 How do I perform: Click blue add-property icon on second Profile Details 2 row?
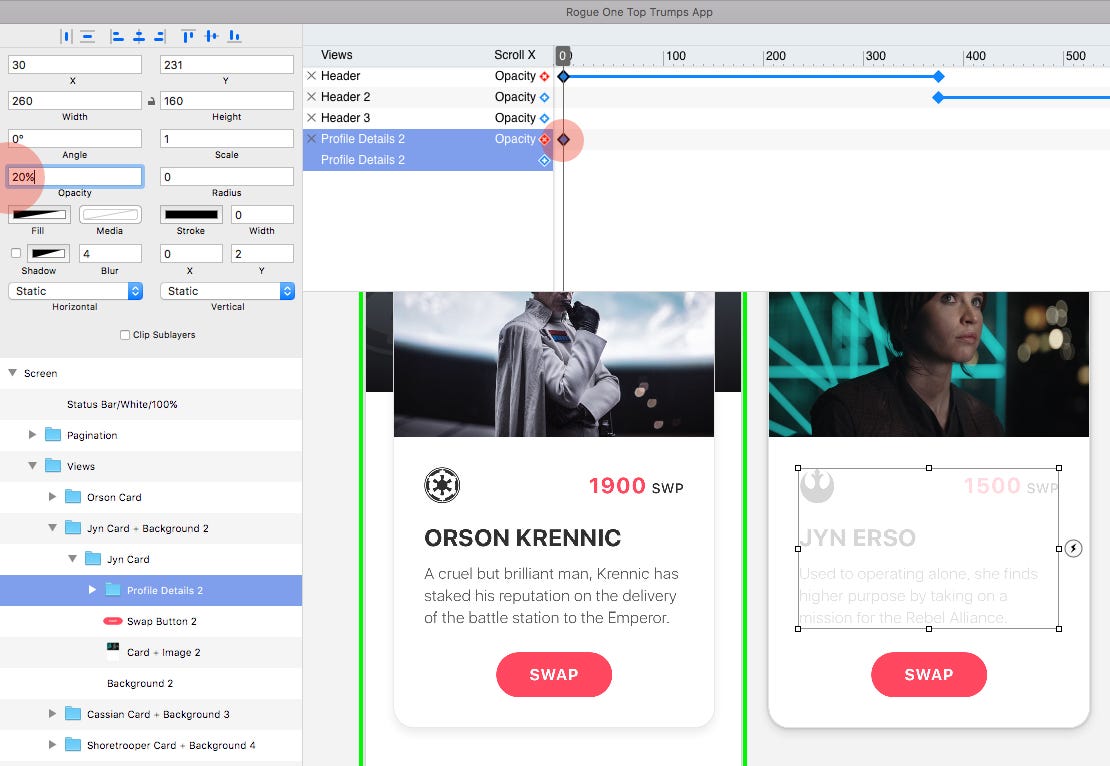[x=544, y=161]
